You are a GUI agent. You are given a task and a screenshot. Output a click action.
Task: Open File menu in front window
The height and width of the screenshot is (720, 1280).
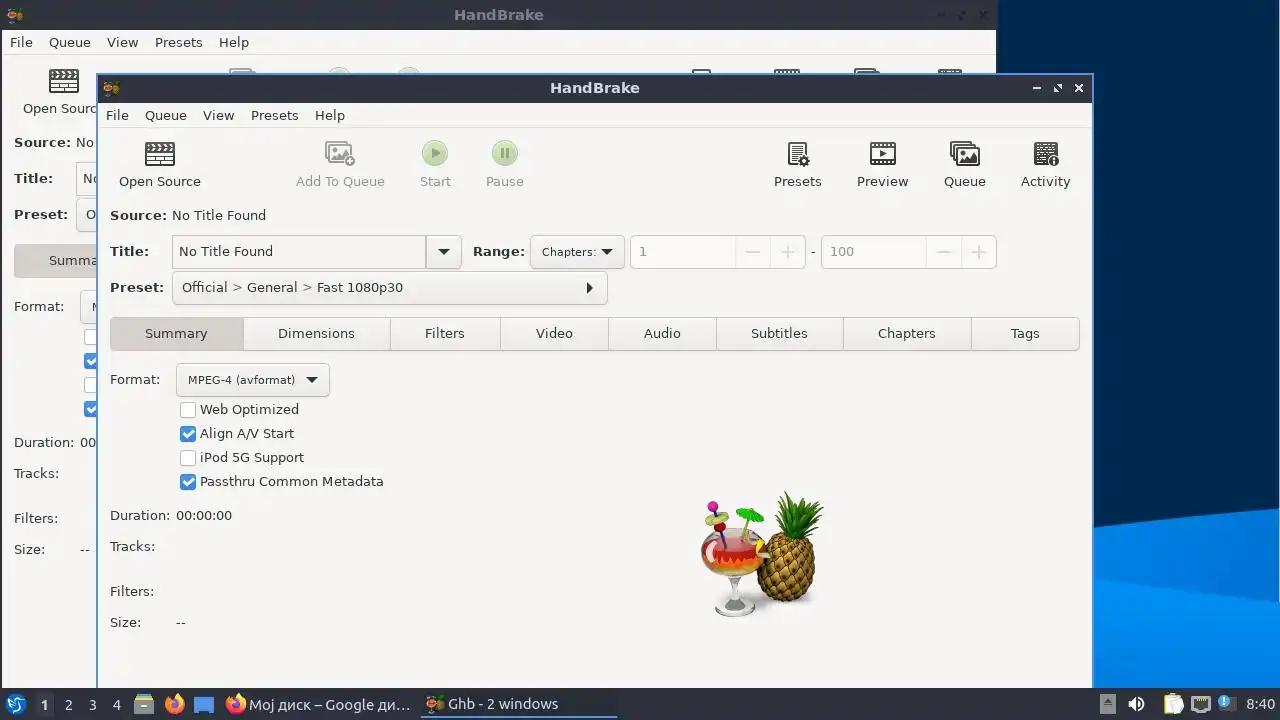coord(117,115)
